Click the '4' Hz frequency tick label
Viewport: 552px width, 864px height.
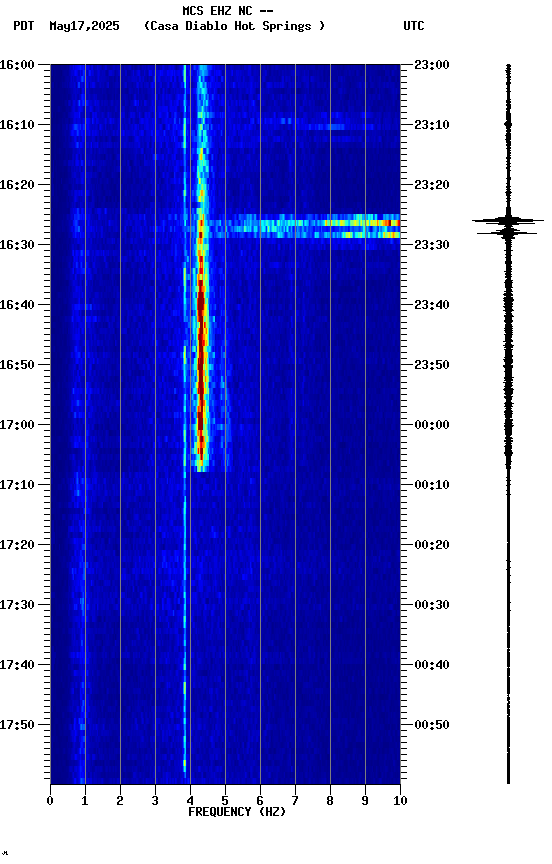tap(190, 801)
